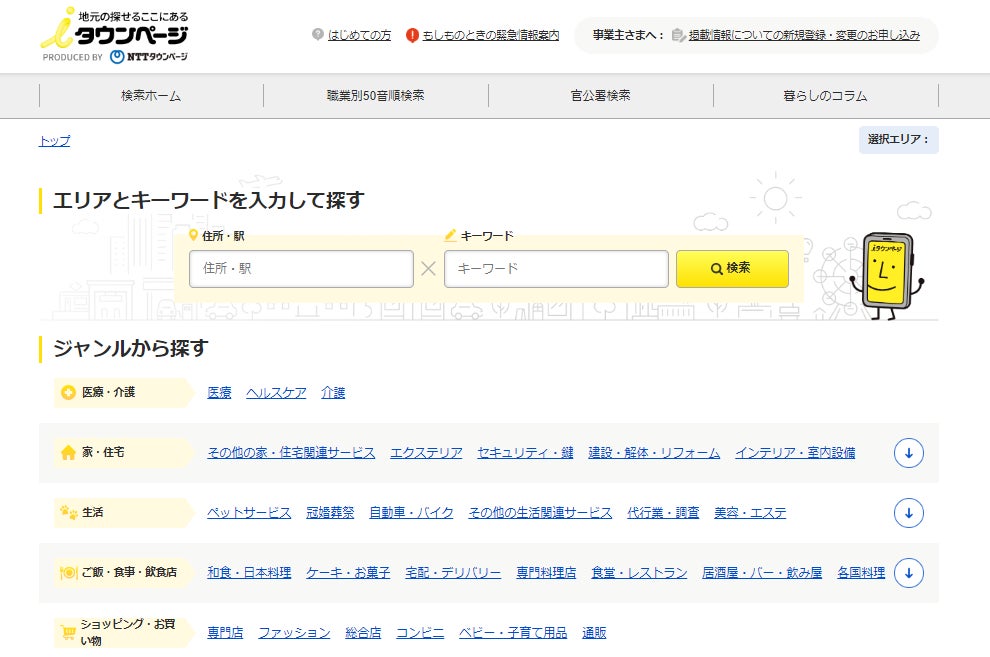Image resolution: width=990 pixels, height=657 pixels.
Task: Click the house icon beside 家・住宅
Action: [68, 453]
